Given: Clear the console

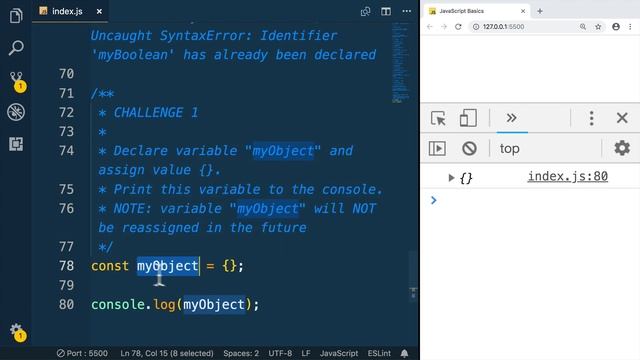Looking at the screenshot, I should pyautogui.click(x=469, y=148).
